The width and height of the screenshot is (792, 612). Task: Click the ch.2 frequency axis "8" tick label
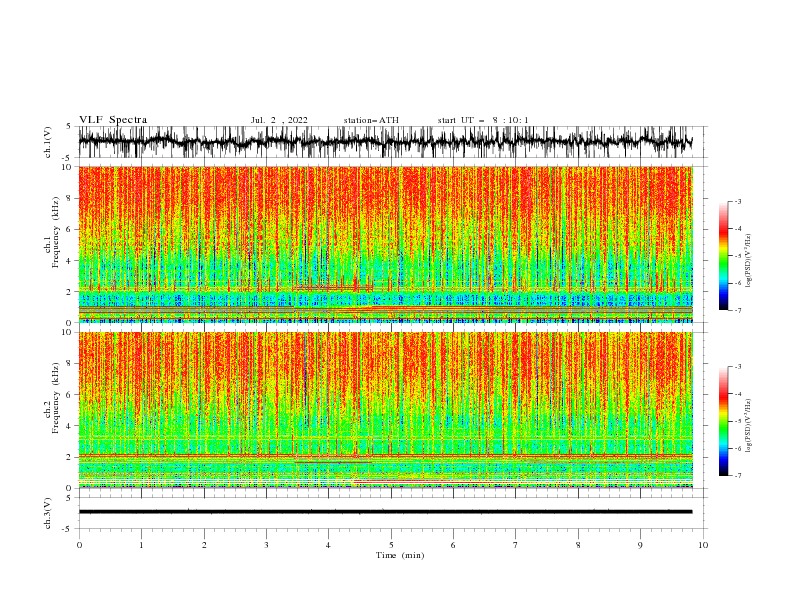click(x=69, y=364)
